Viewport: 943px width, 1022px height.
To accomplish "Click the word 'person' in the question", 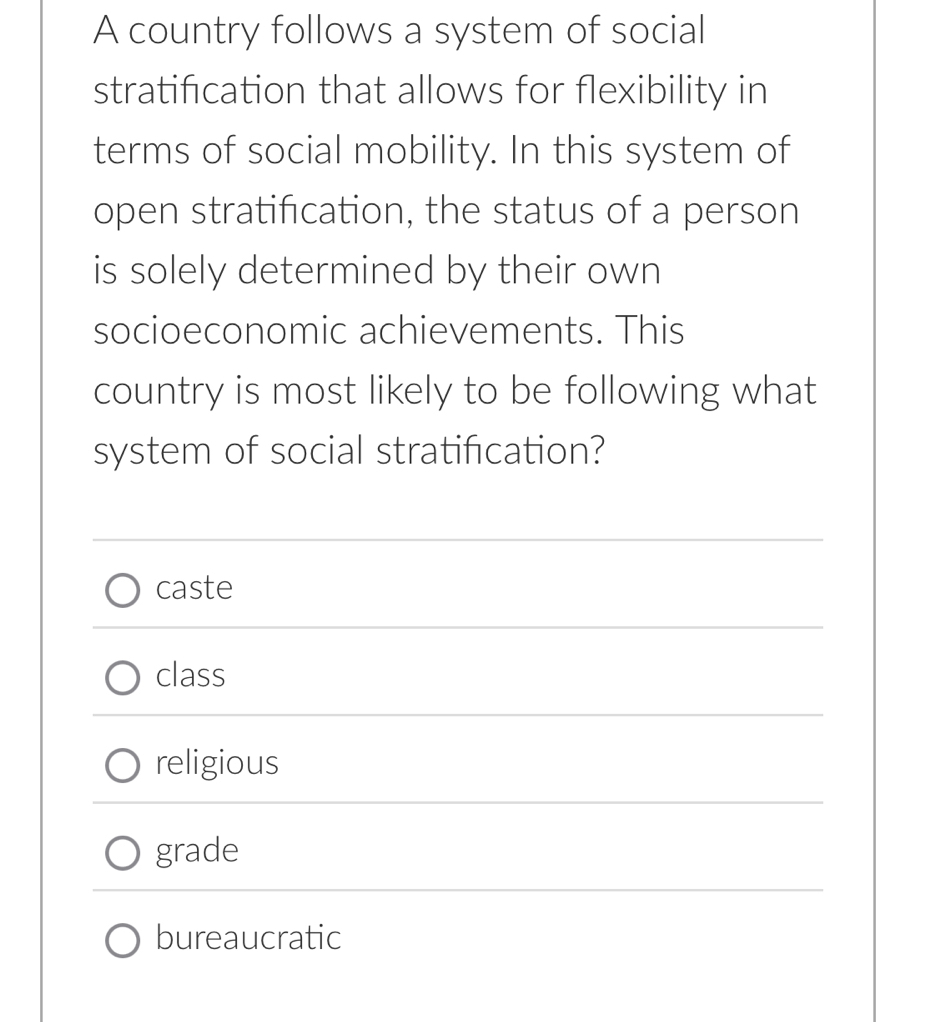I will [742, 211].
